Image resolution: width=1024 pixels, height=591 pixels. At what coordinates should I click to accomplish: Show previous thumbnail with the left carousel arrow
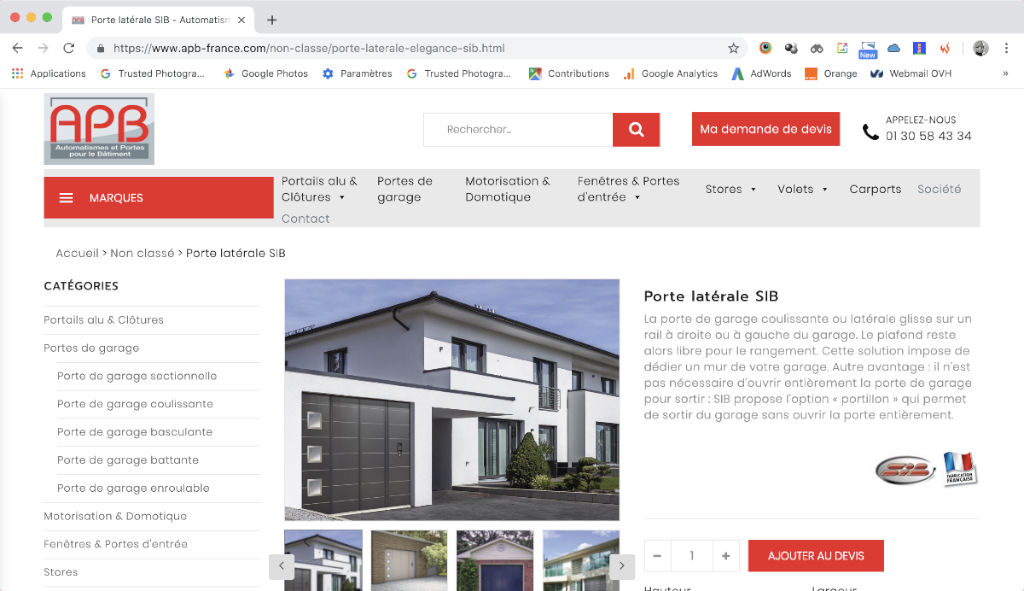(281, 566)
